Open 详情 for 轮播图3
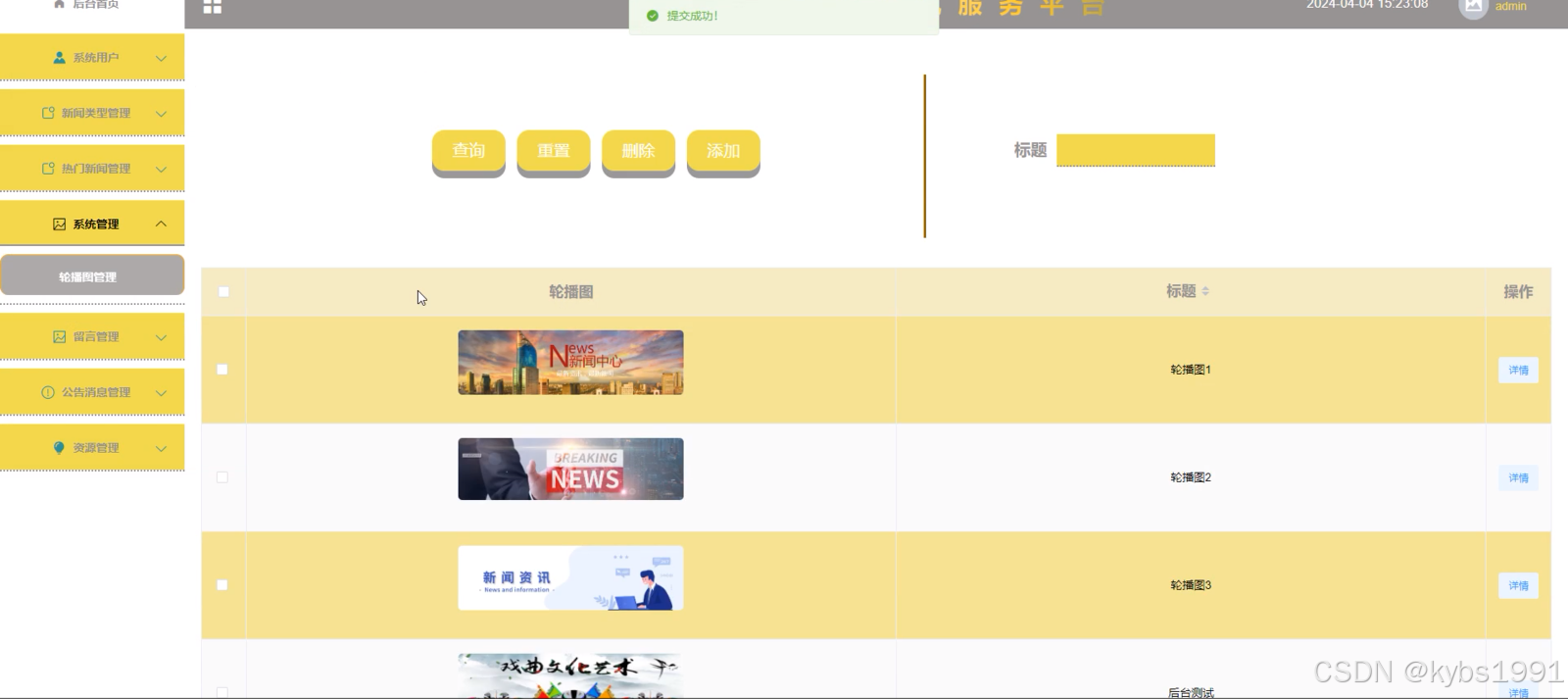This screenshot has width=1568, height=699. pos(1518,585)
